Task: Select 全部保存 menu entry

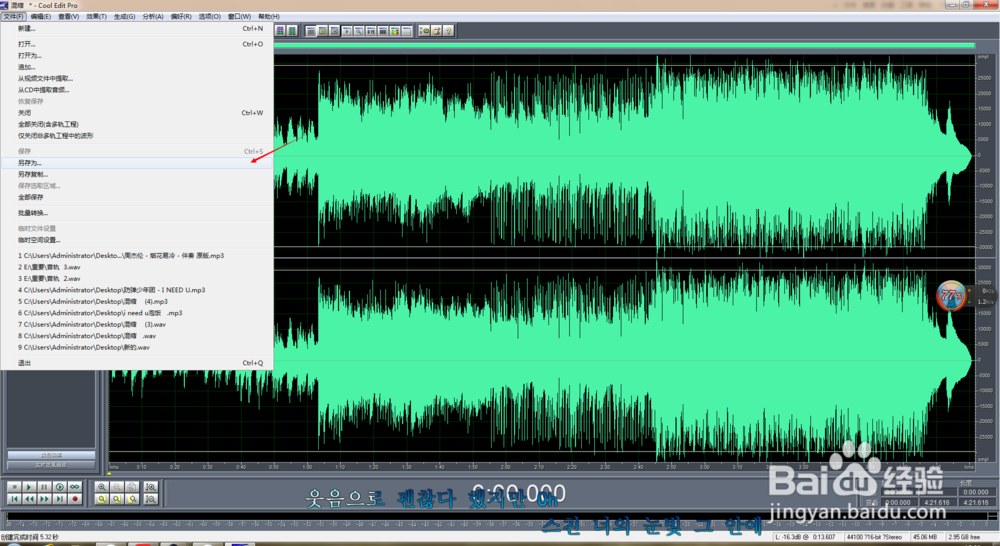Action: coord(136,197)
